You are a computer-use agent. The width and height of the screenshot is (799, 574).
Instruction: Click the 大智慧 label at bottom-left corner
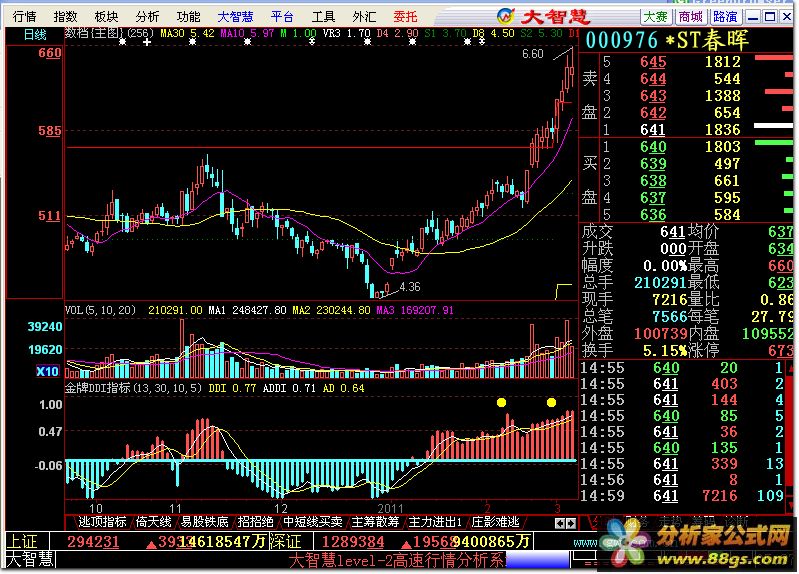(x=30, y=560)
